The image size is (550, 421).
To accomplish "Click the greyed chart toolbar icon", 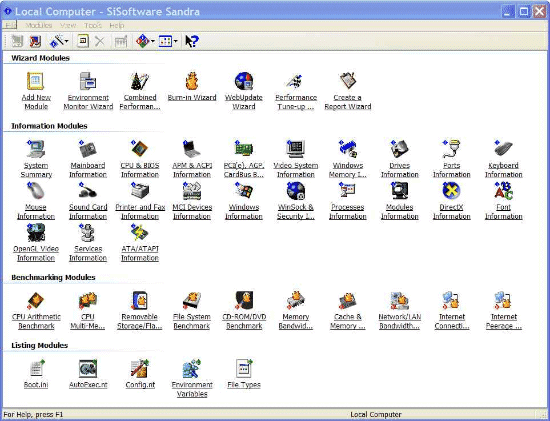I will pyautogui.click(x=121, y=41).
